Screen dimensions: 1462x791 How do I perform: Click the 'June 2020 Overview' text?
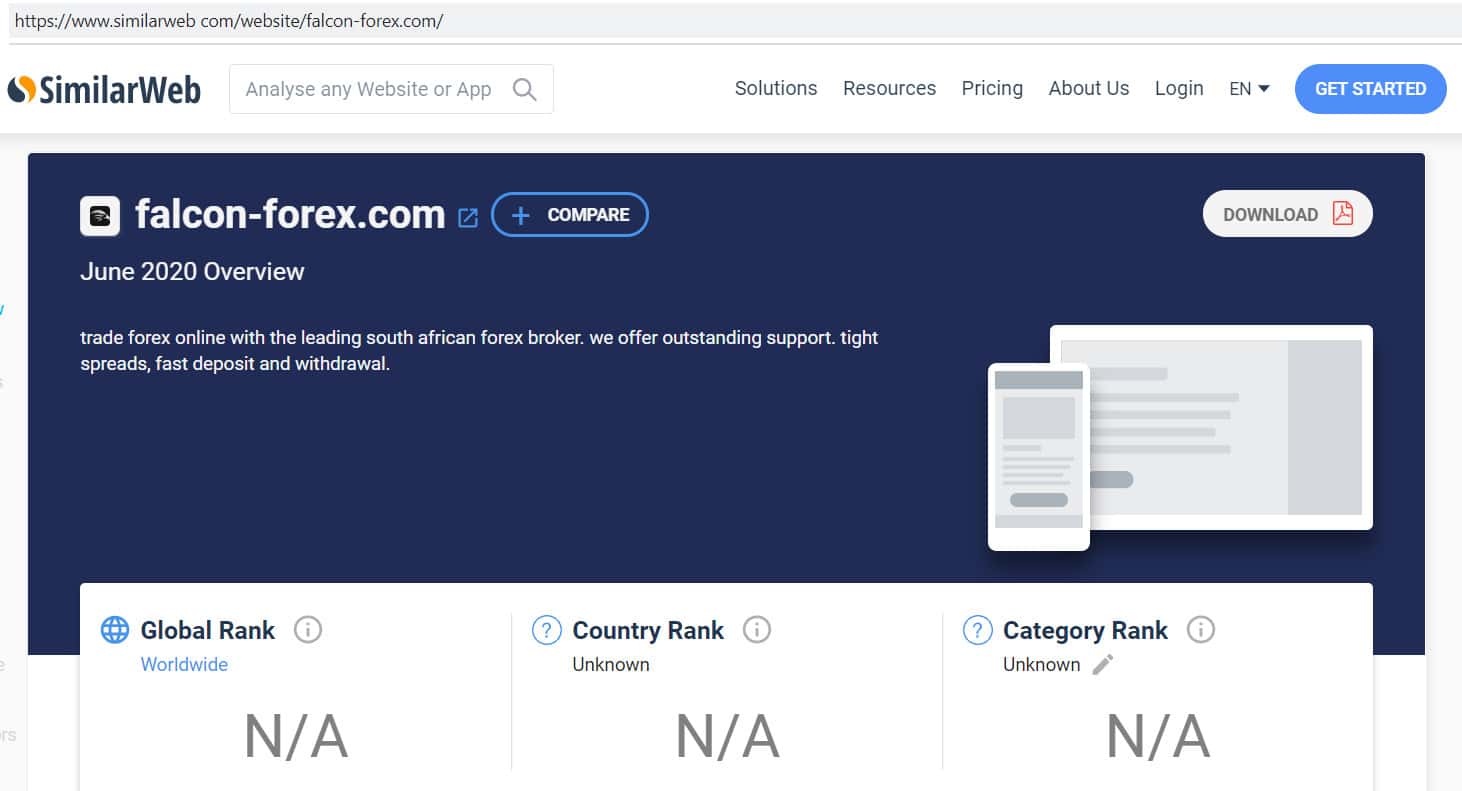click(192, 272)
